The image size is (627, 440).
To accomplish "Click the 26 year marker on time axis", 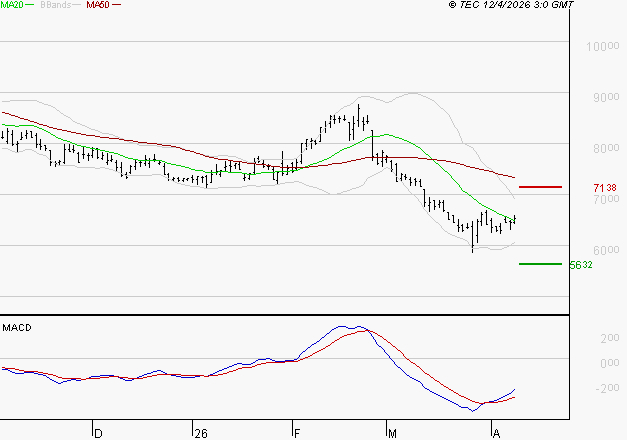I will [201, 434].
